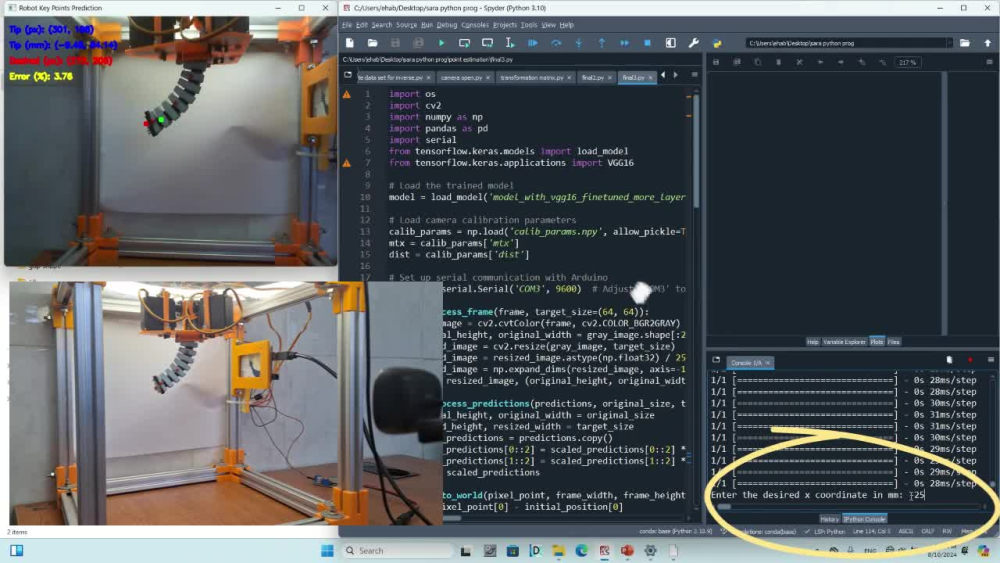Click the LSP Python status bar entry

coord(825,531)
